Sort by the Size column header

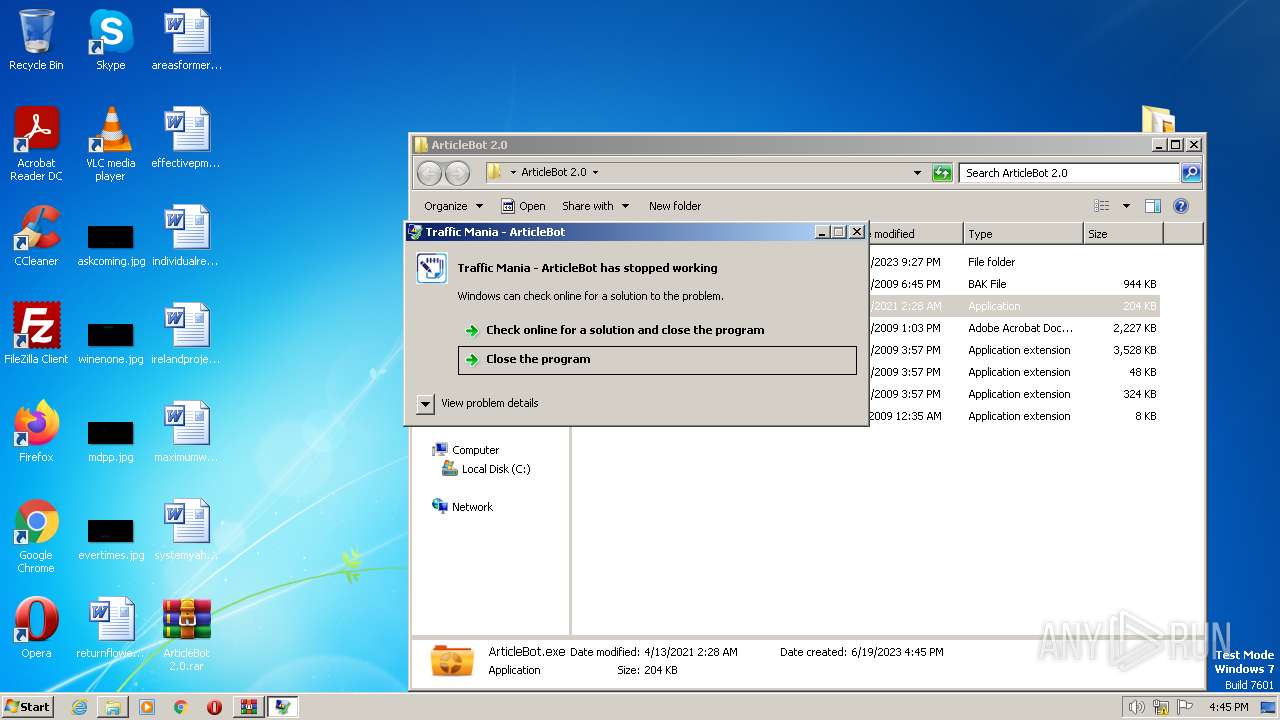tap(1123, 234)
